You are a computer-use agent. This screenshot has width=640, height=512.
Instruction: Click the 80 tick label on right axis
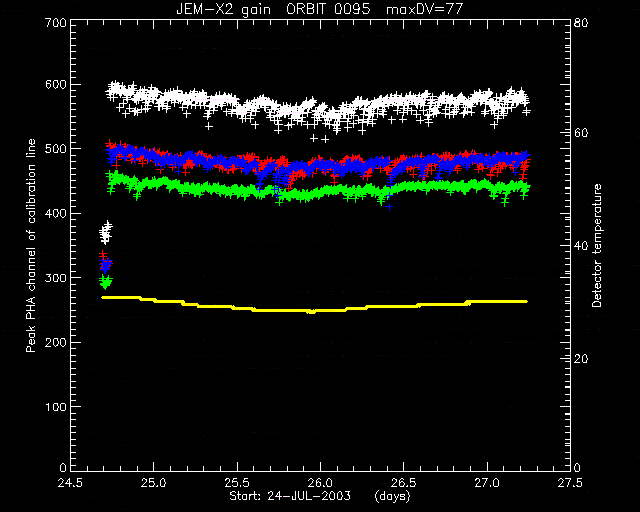tap(581, 23)
